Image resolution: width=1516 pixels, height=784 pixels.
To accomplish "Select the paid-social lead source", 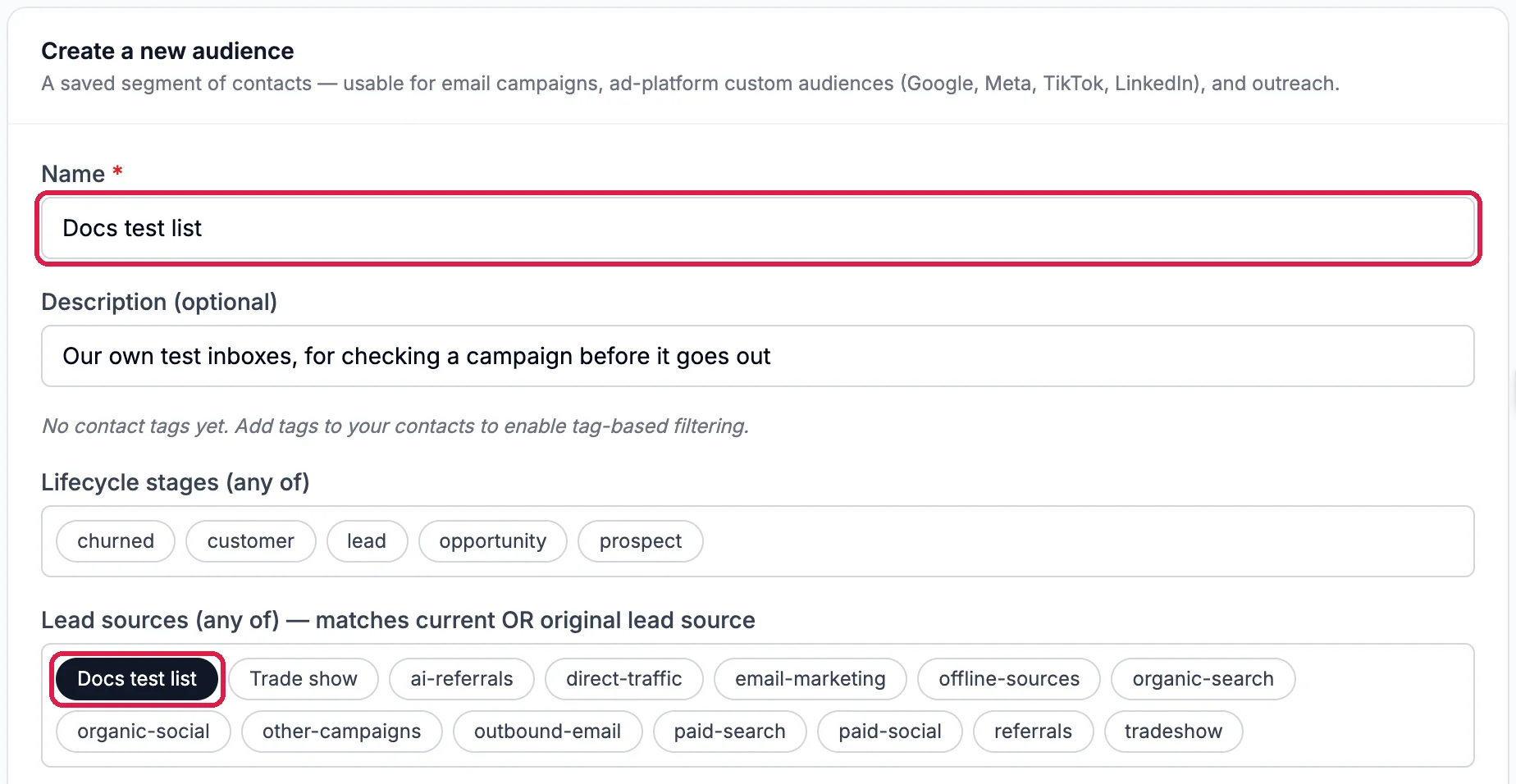I will pos(890,732).
